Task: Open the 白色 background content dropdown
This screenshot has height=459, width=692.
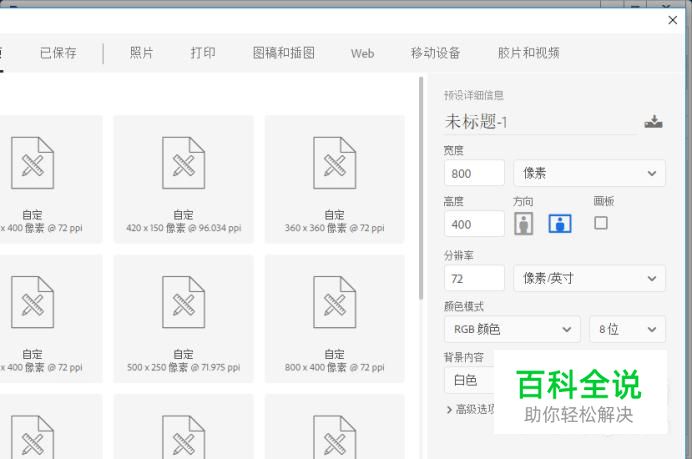Action: (469, 380)
